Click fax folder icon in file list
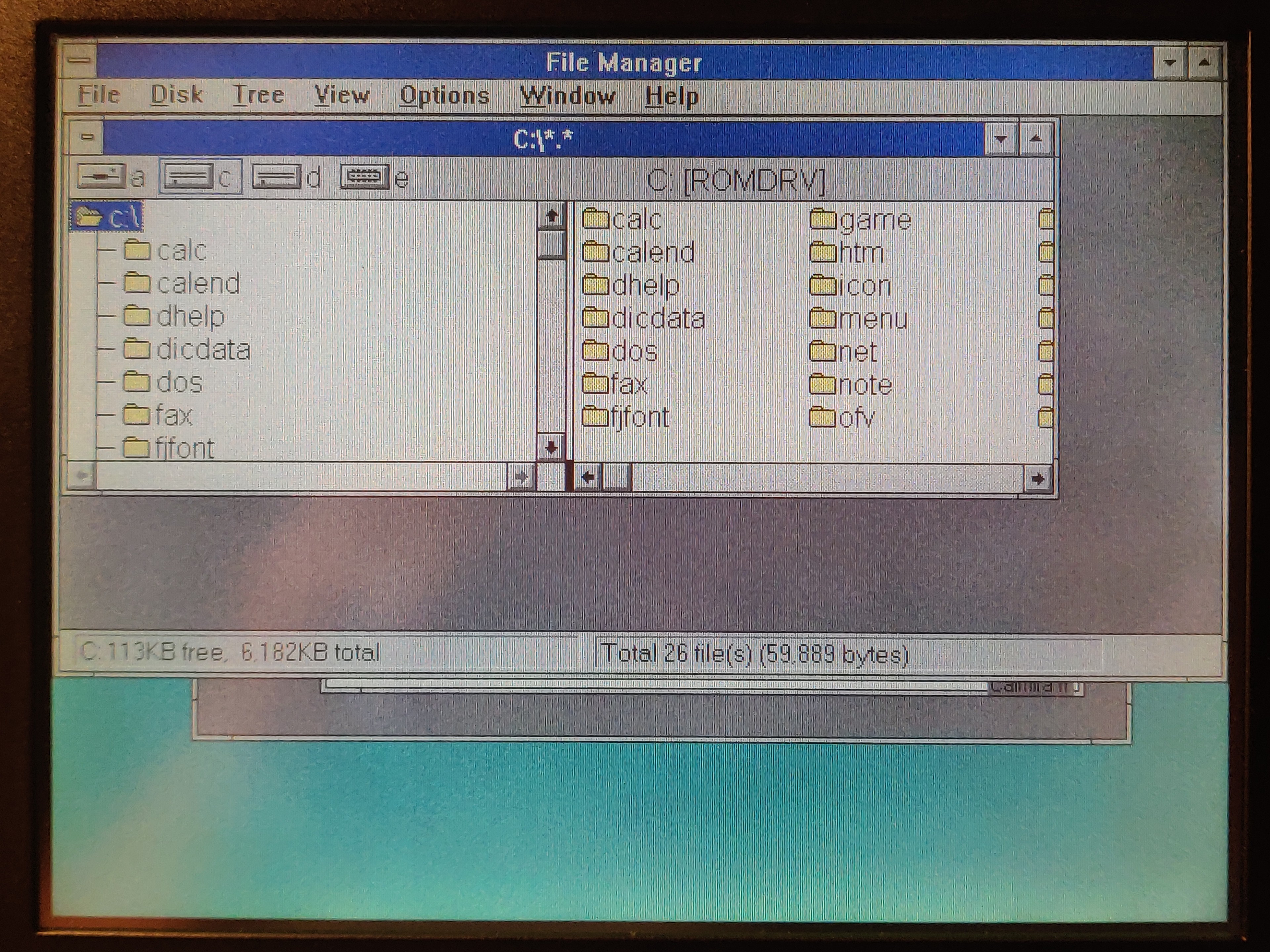1270x952 pixels. tap(595, 384)
